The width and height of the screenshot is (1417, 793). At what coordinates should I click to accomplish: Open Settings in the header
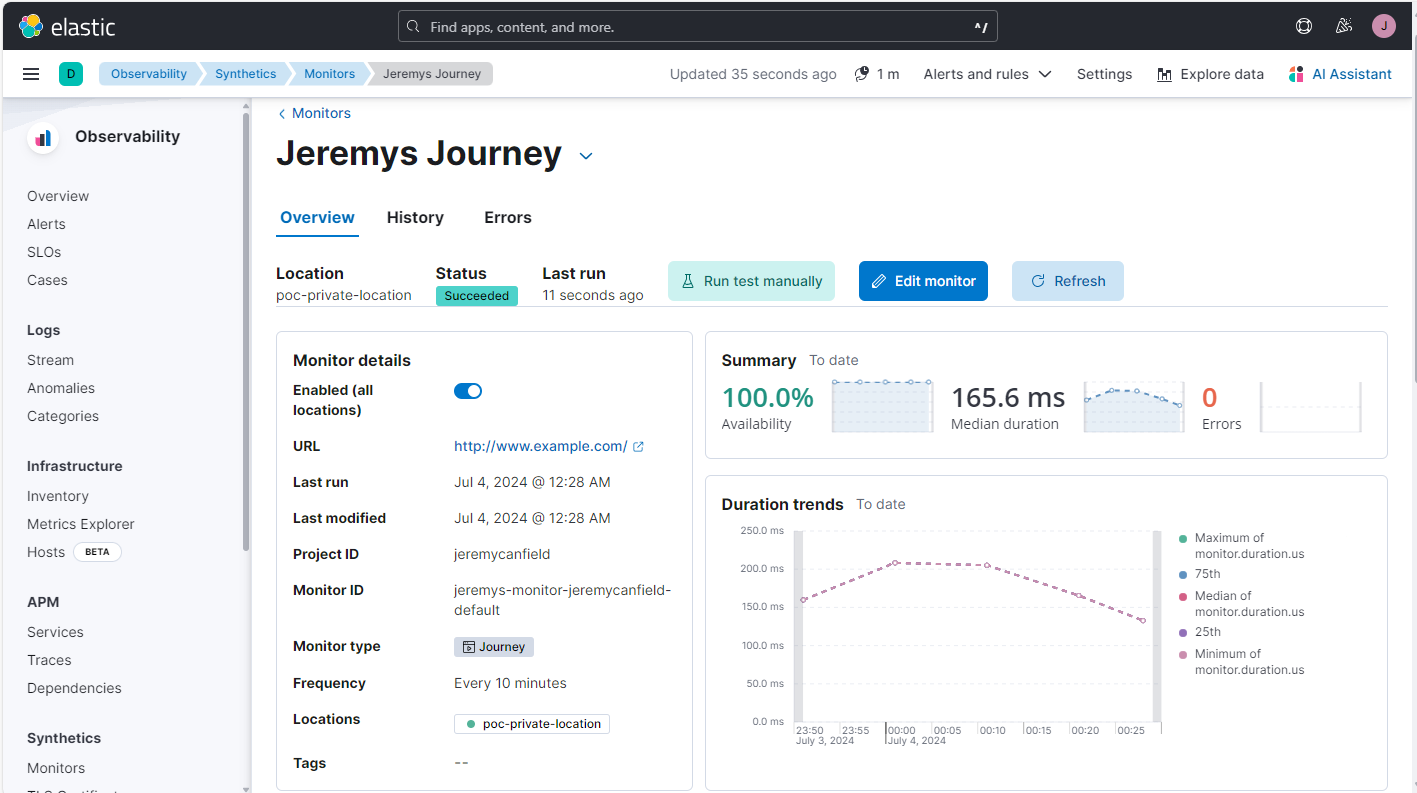(1104, 74)
